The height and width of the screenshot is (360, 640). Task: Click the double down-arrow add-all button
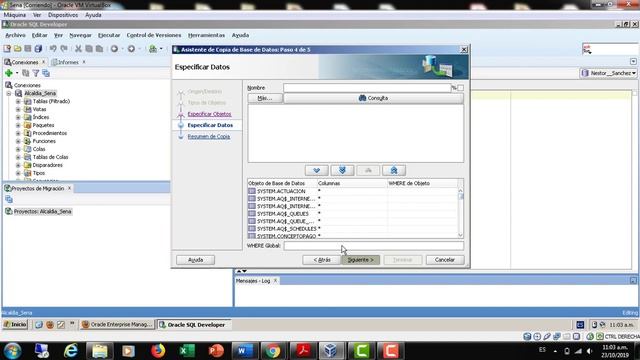tap(342, 170)
